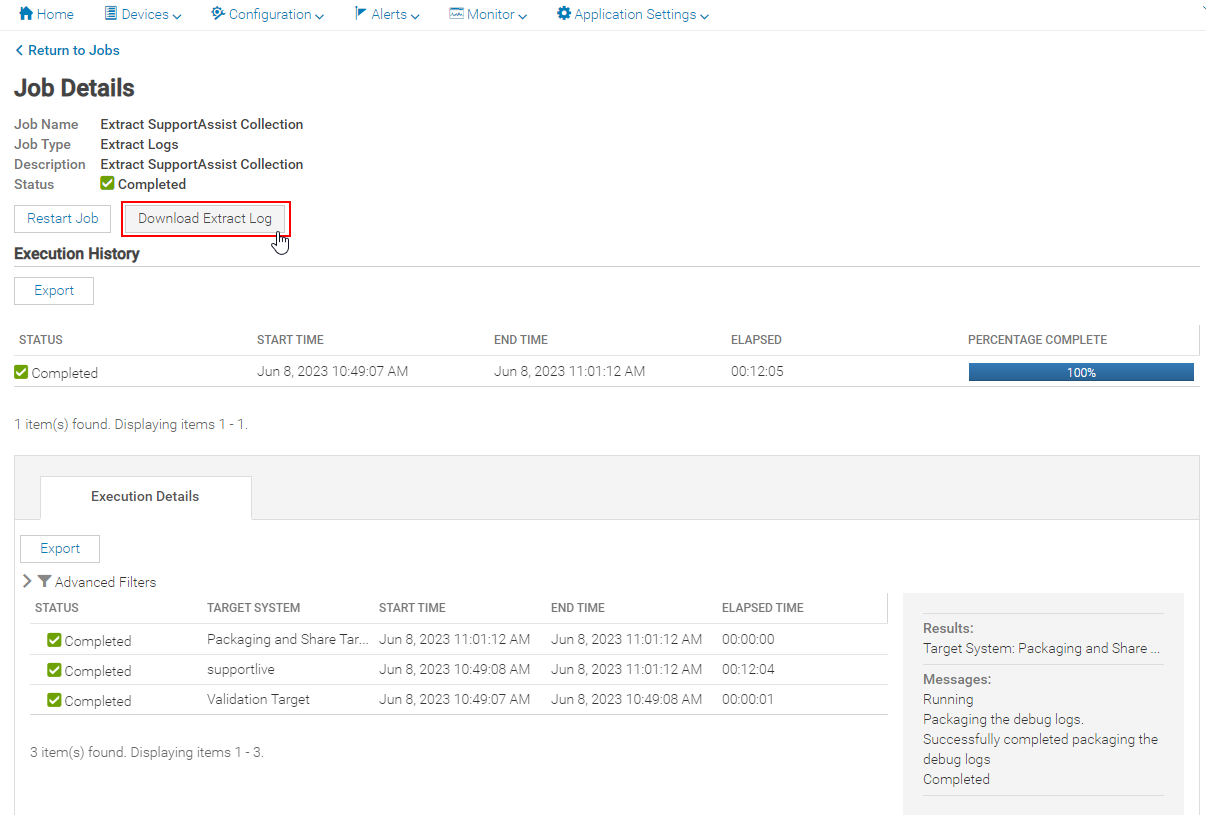Click the Return to Jobs link

coord(74,49)
